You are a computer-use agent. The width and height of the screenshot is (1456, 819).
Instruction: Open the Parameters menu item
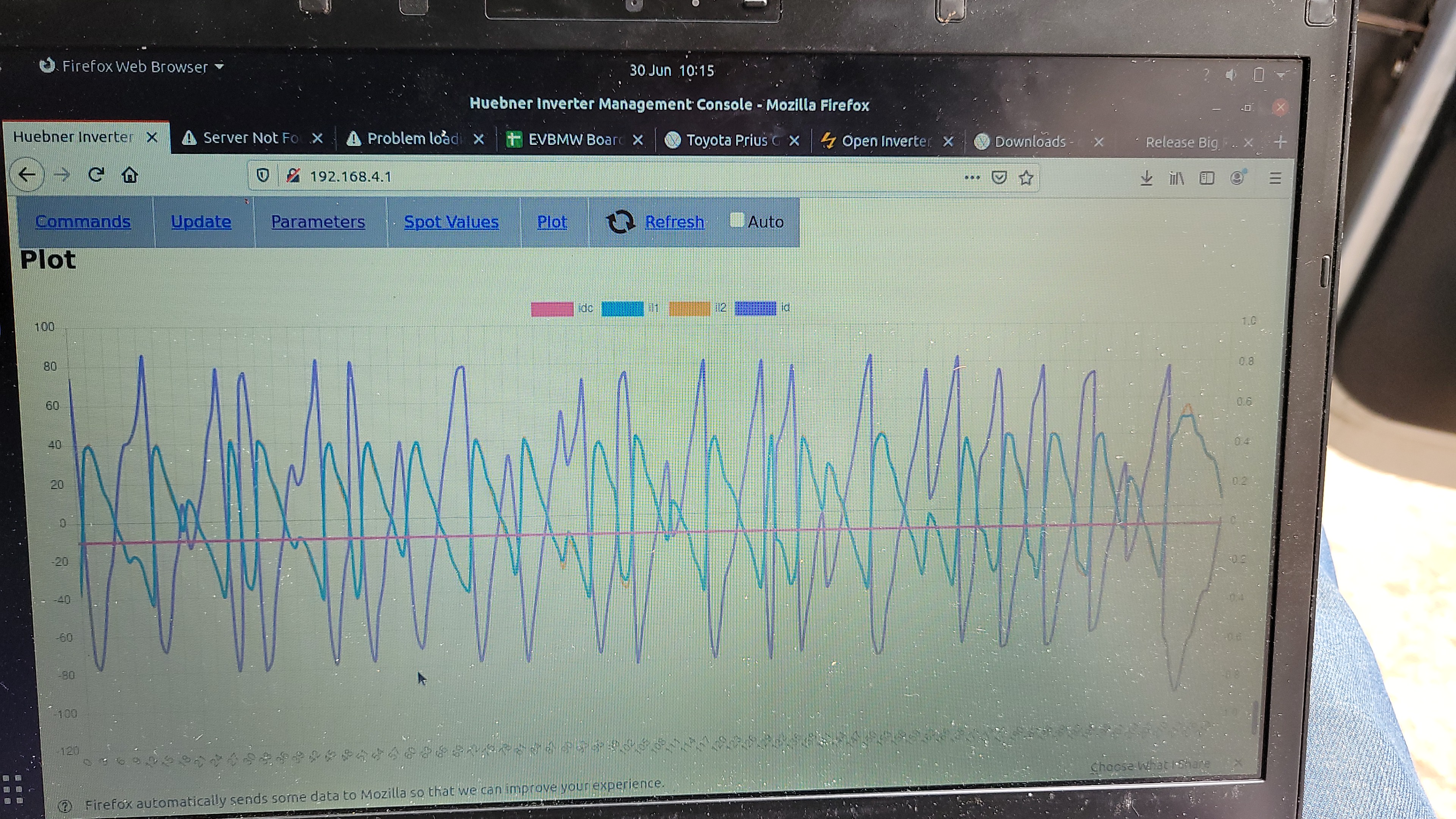click(318, 221)
